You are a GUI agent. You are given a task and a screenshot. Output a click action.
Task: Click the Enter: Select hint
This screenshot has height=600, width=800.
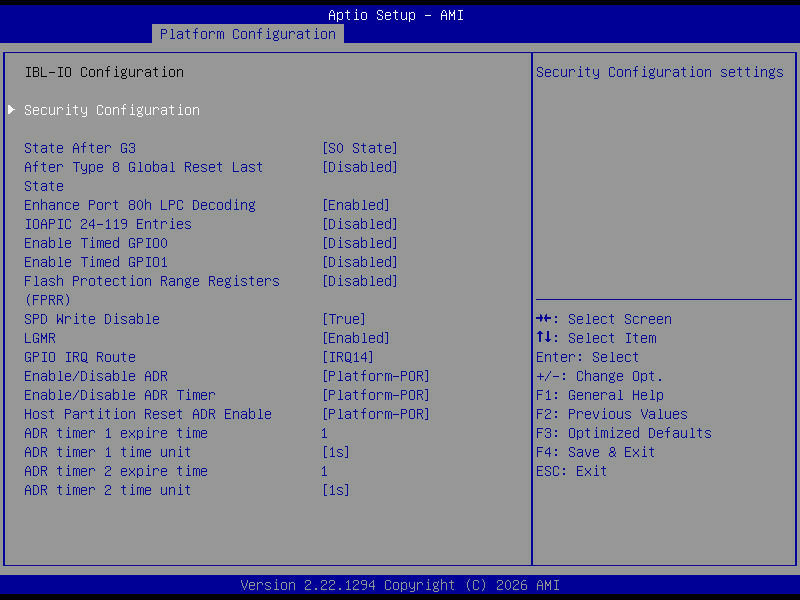click(x=587, y=357)
